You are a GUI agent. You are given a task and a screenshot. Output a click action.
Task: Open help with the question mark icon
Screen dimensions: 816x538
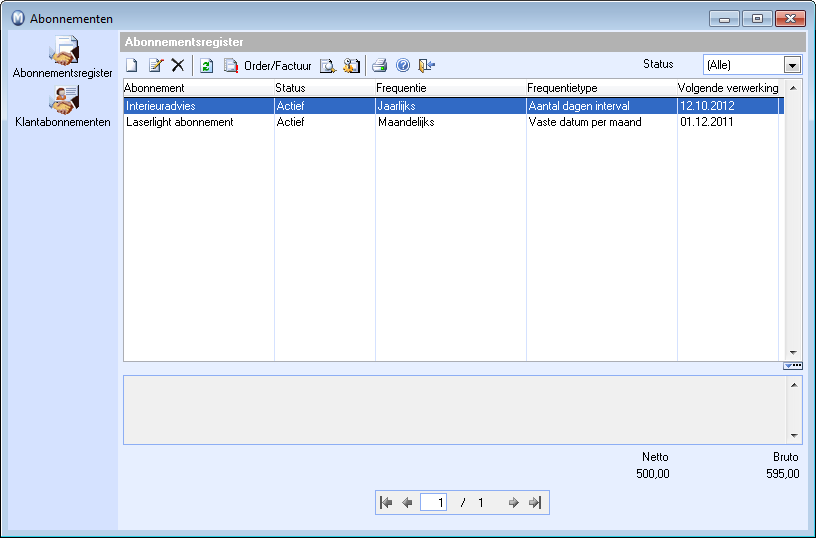pos(403,66)
